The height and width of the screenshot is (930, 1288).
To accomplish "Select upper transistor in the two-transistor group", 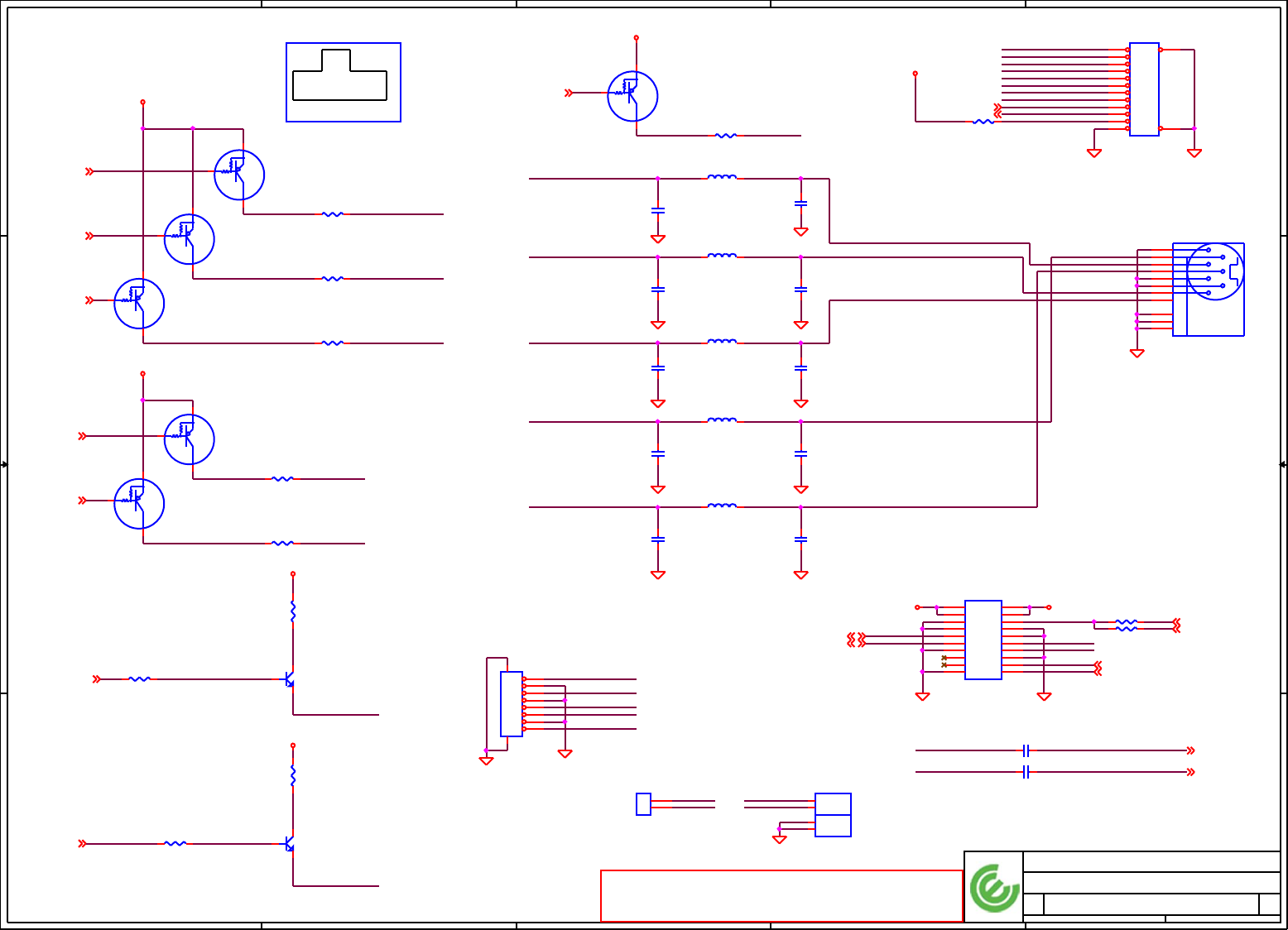I will 190,439.
